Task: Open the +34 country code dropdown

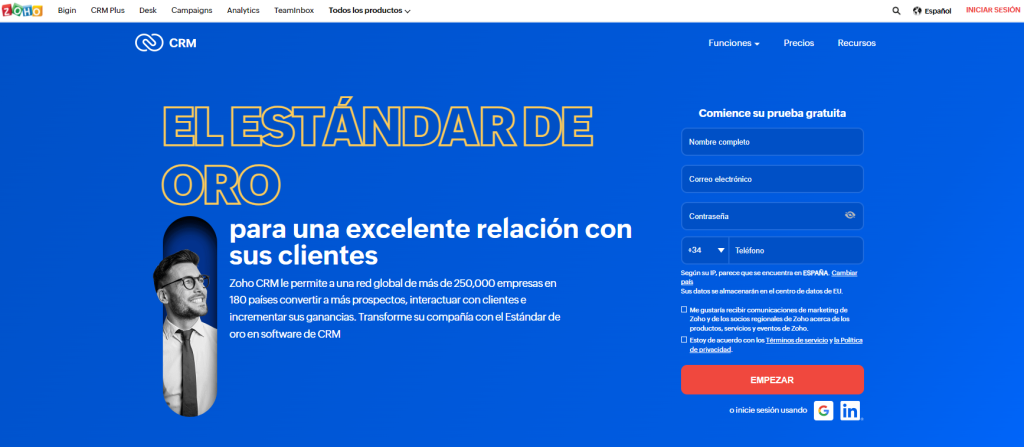Action: click(x=705, y=250)
